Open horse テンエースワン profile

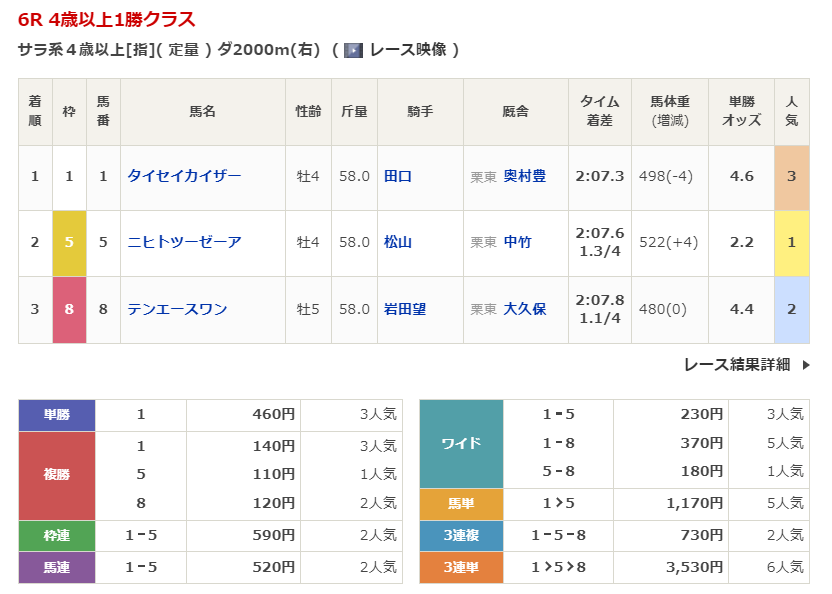click(177, 309)
